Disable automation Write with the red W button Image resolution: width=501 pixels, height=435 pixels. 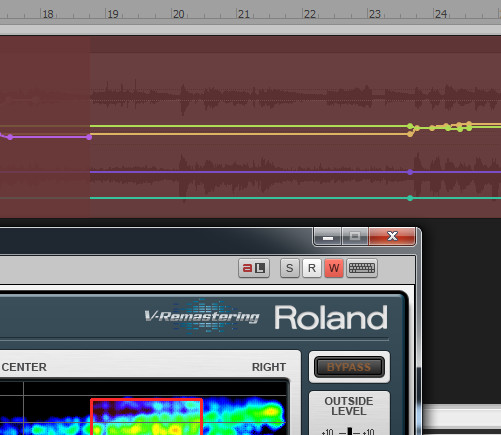(334, 268)
